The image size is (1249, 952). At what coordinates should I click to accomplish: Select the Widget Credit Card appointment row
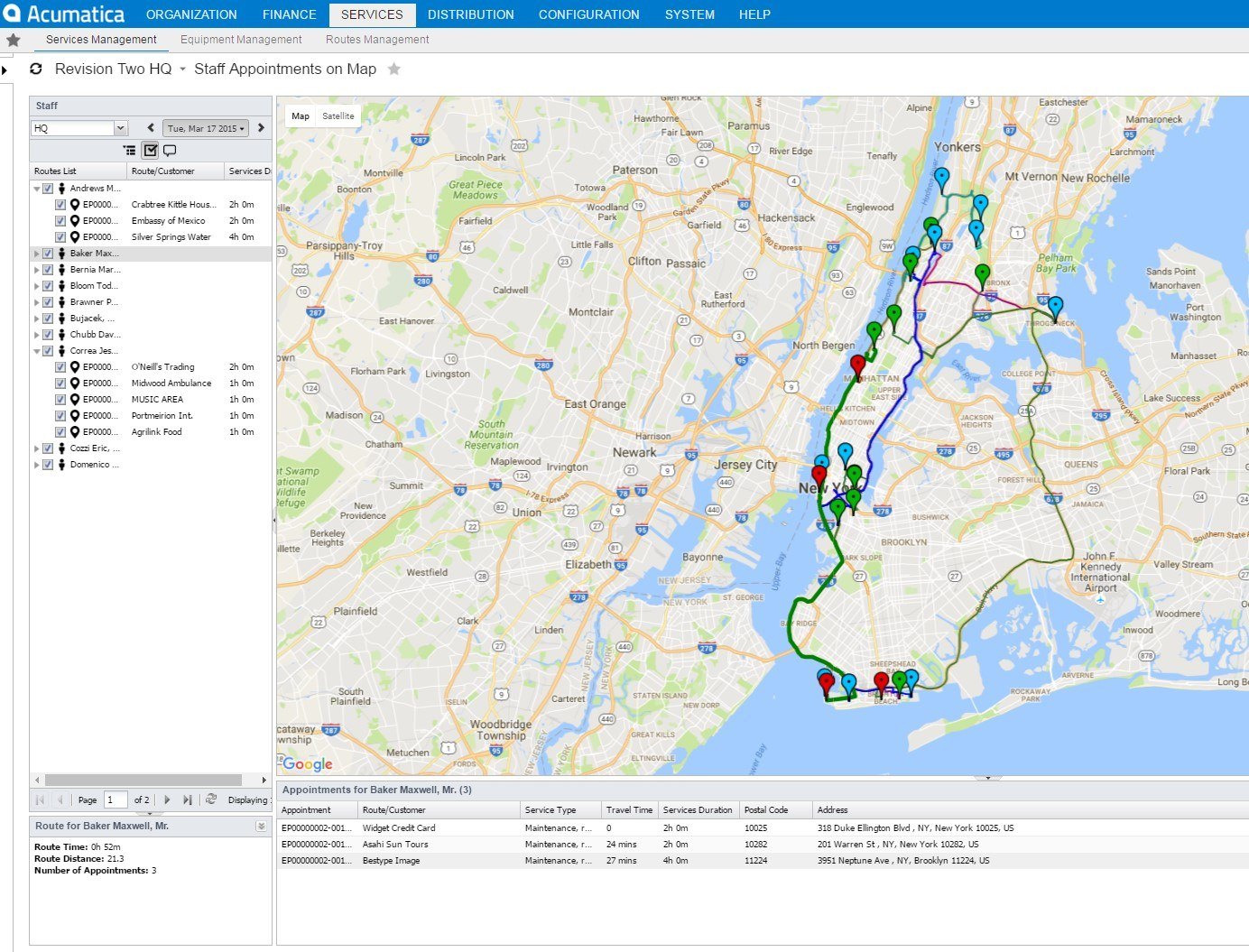pyautogui.click(x=762, y=827)
